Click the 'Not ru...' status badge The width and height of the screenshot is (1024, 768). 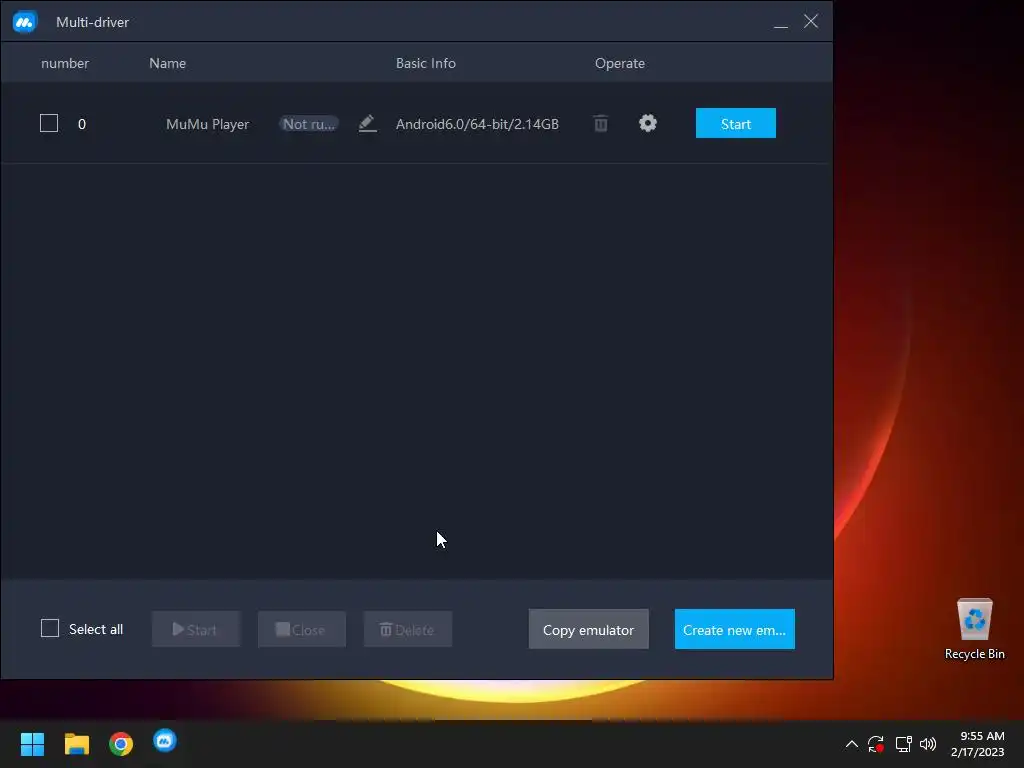(309, 124)
